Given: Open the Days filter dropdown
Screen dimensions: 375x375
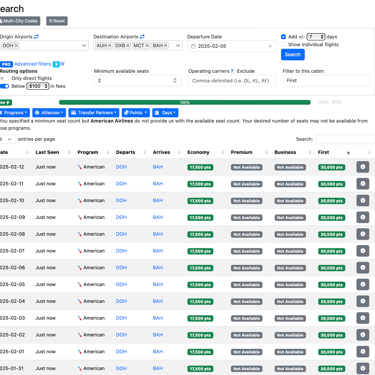Looking at the screenshot, I should [165, 113].
